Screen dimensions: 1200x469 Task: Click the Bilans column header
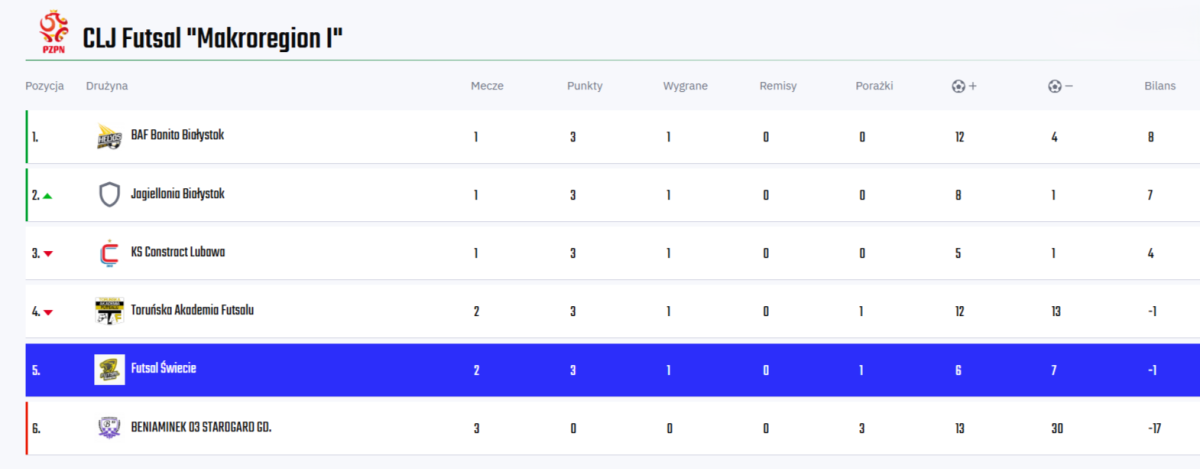[1160, 86]
